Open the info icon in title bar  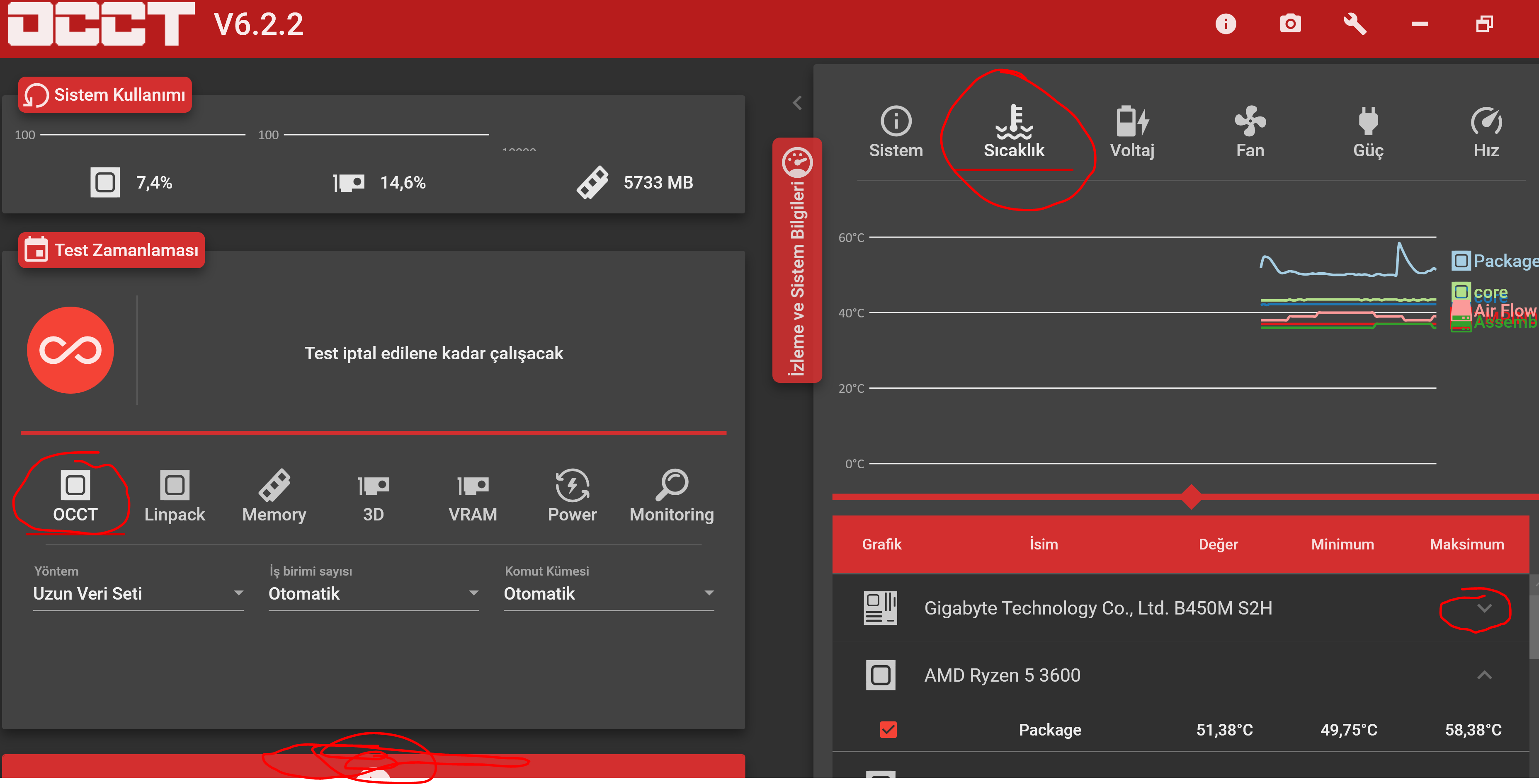pyautogui.click(x=1225, y=24)
